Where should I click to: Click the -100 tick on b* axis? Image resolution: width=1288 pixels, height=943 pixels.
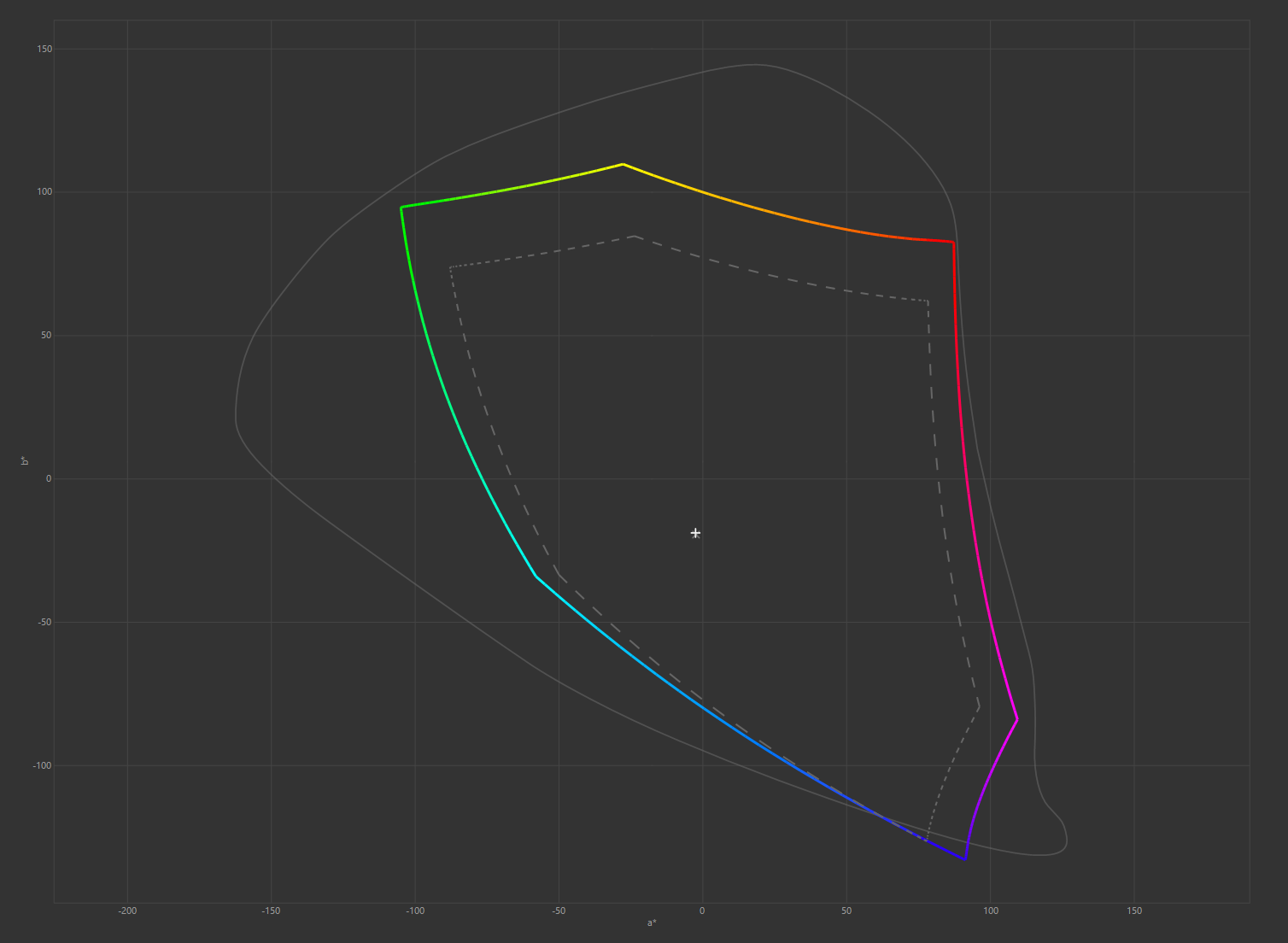tap(42, 765)
